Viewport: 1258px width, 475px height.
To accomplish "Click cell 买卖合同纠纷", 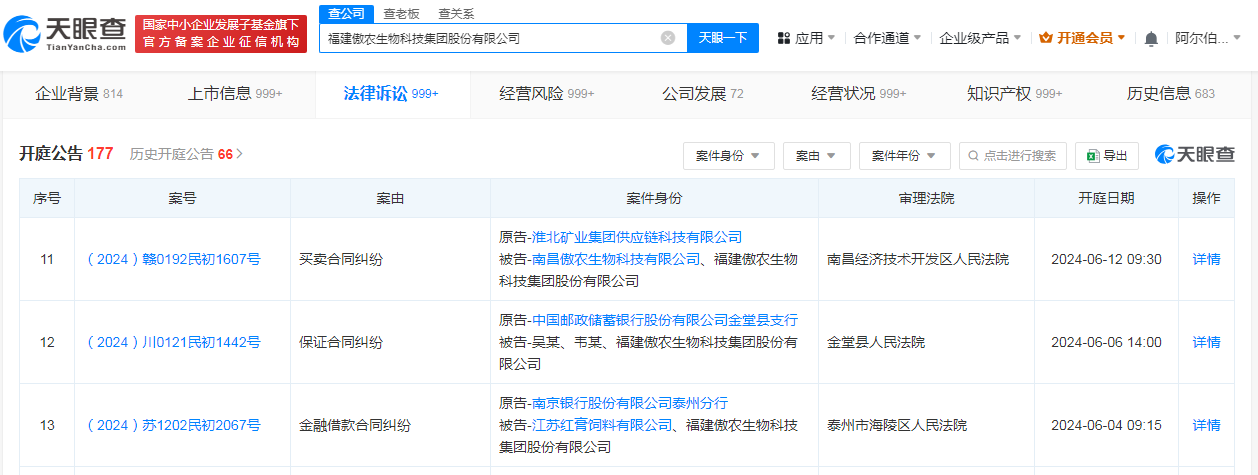I will [341, 259].
